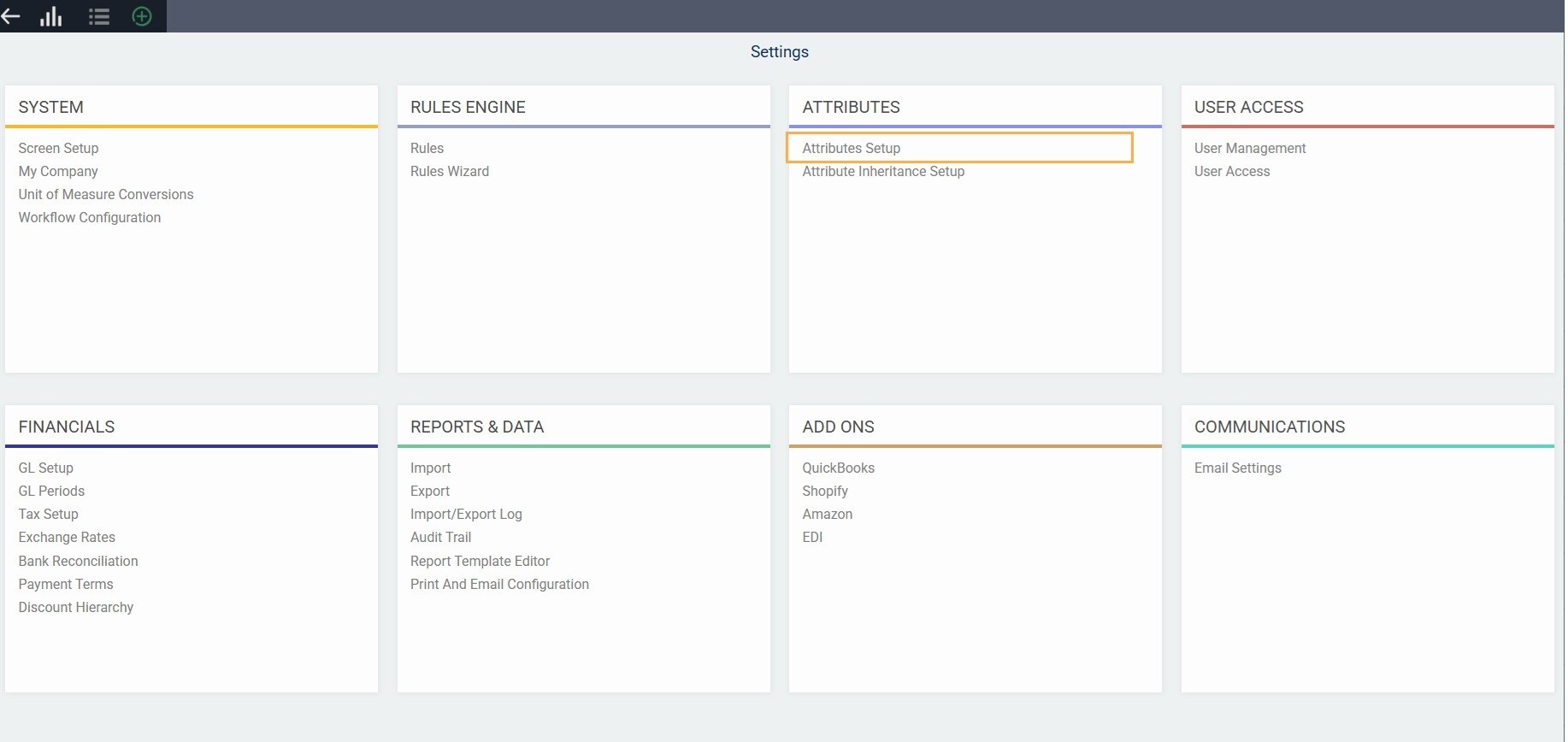Select Unit of Measure Conversions
Screen dimensions: 1568x742
[106, 194]
